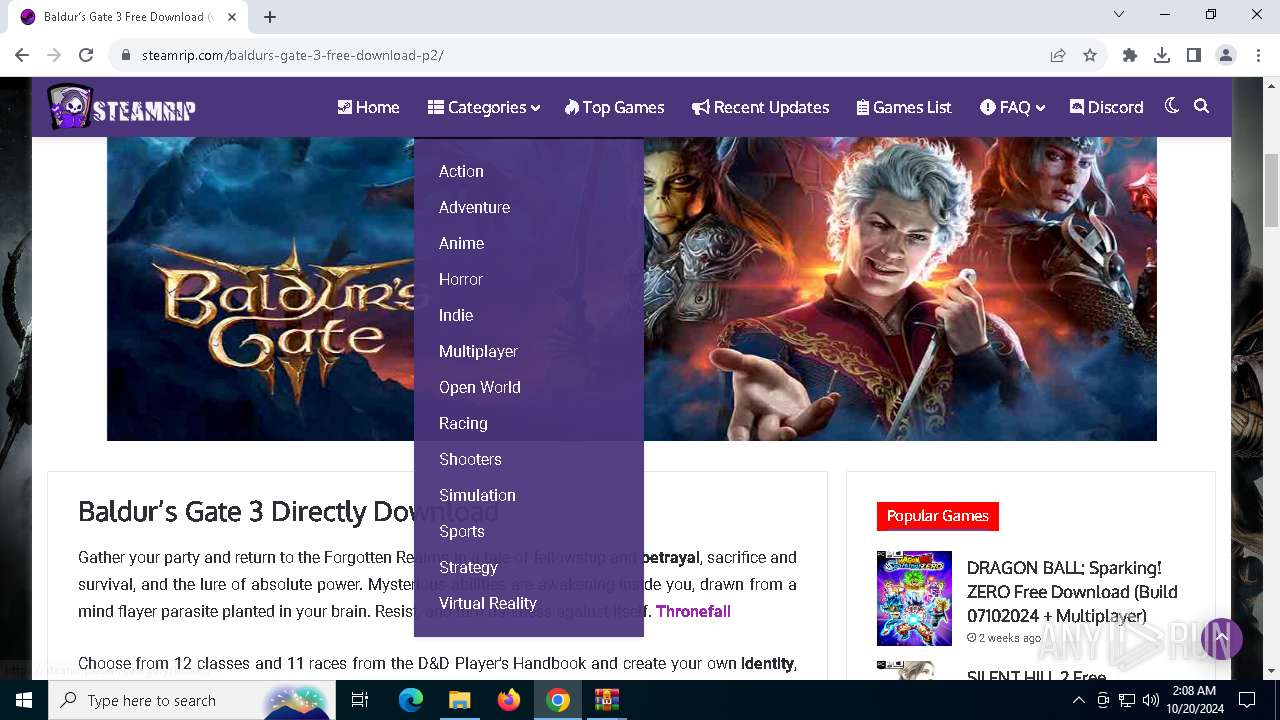Open Task View on taskbar
The image size is (1280, 720).
360,700
